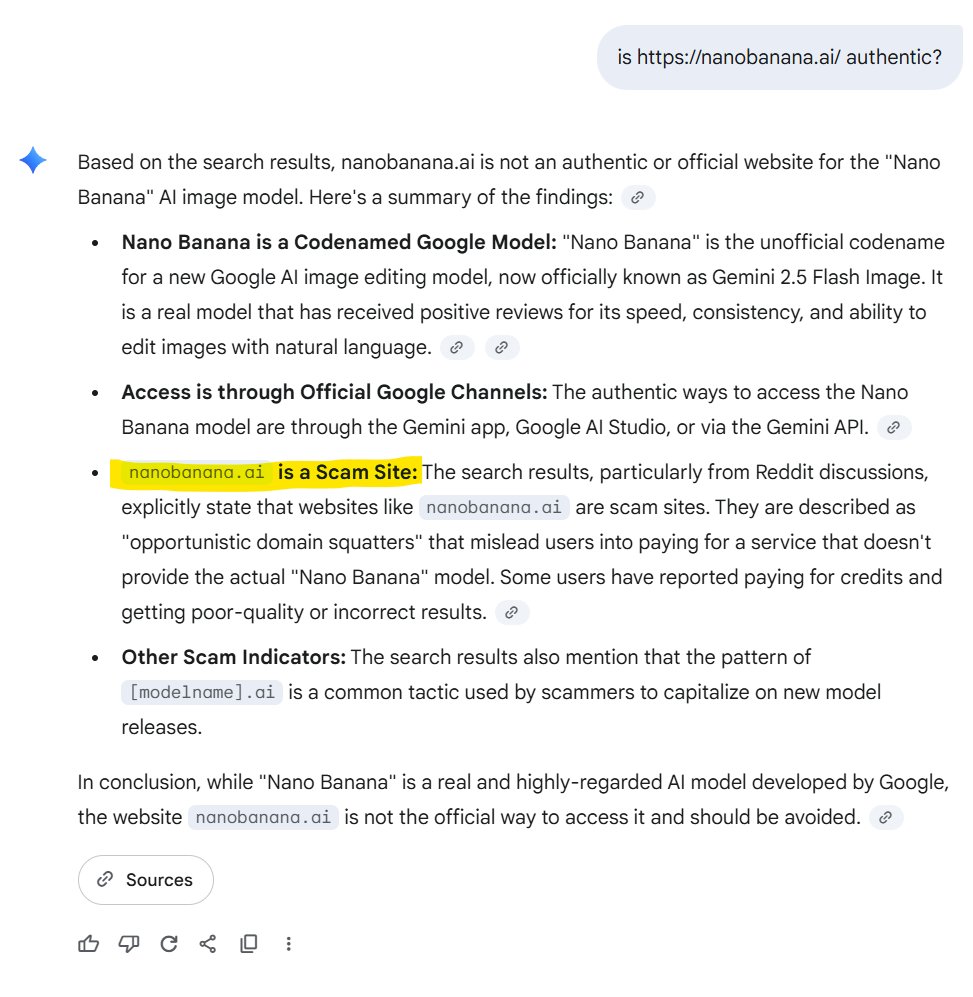The height and width of the screenshot is (997, 973).
Task: Click the [modelname].ai code chip
Action: [x=202, y=692]
